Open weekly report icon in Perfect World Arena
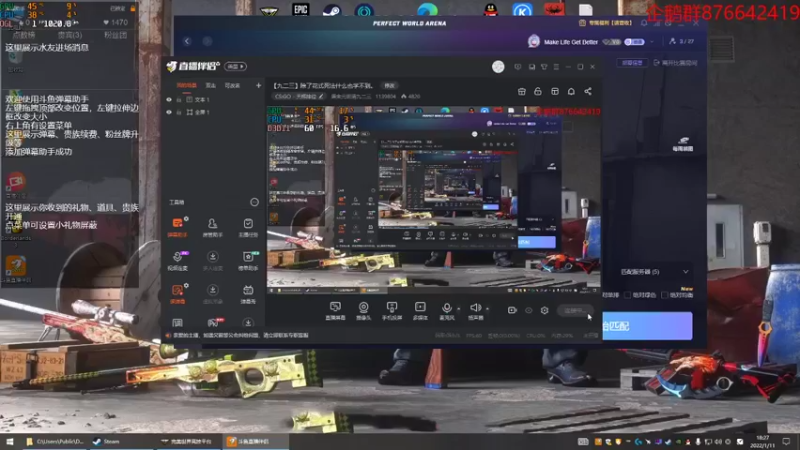The height and width of the screenshot is (450, 800). tap(683, 143)
